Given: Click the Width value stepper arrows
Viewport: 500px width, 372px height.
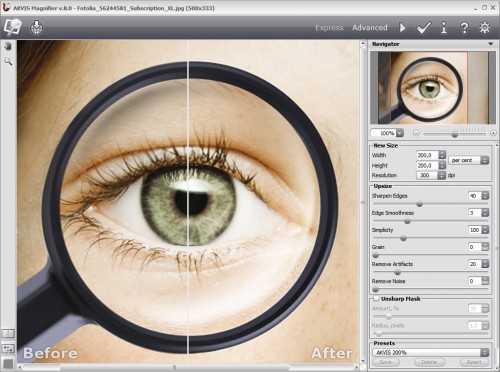Looking at the screenshot, I should coord(442,155).
